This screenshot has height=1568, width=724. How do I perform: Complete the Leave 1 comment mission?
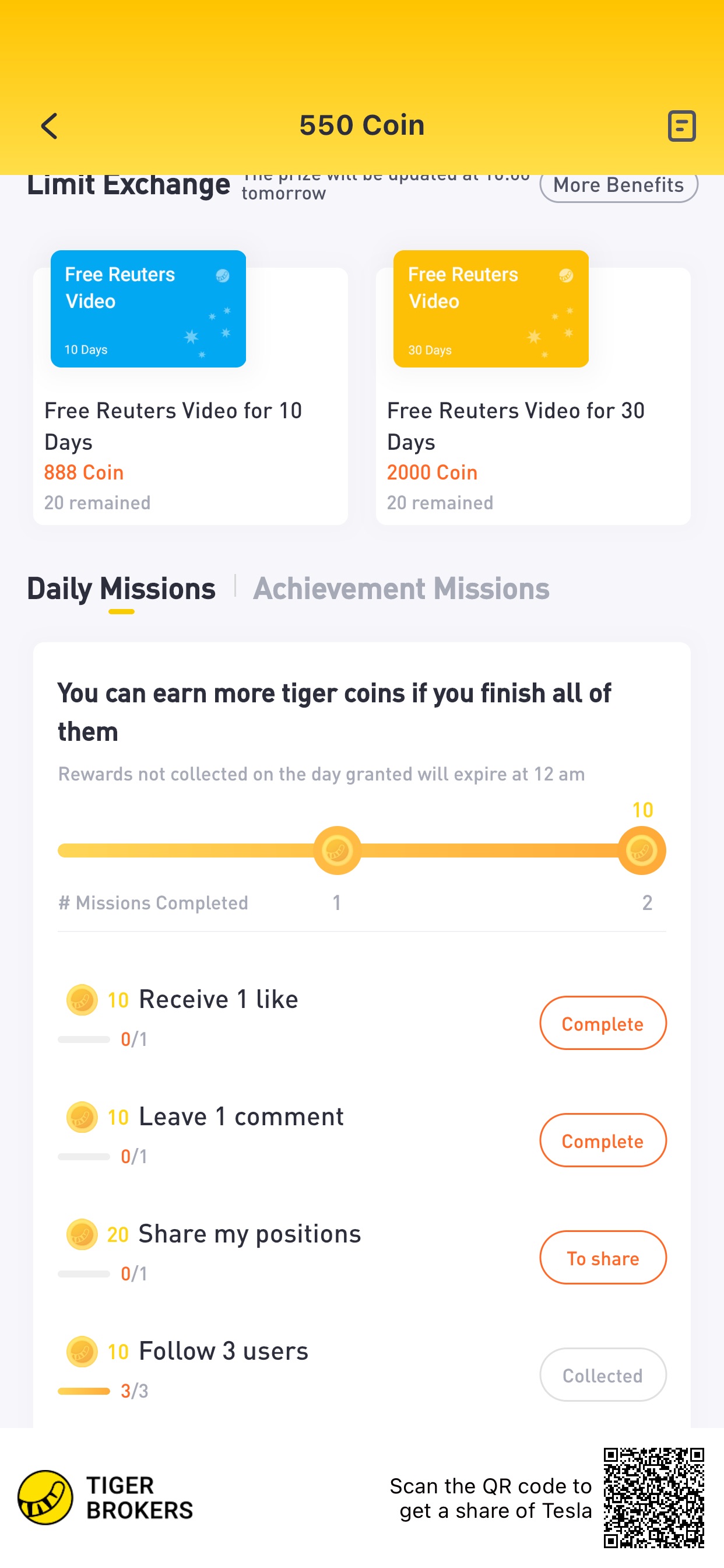(x=602, y=1140)
